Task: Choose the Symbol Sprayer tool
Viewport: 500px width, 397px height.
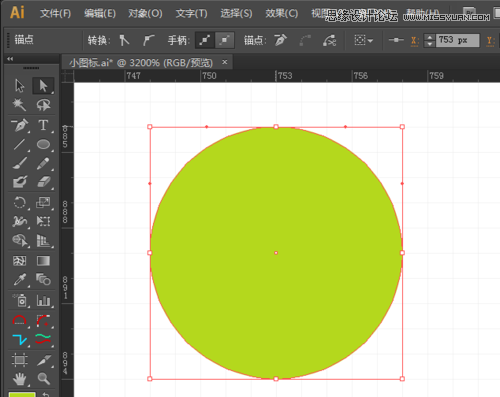Action: (x=20, y=300)
